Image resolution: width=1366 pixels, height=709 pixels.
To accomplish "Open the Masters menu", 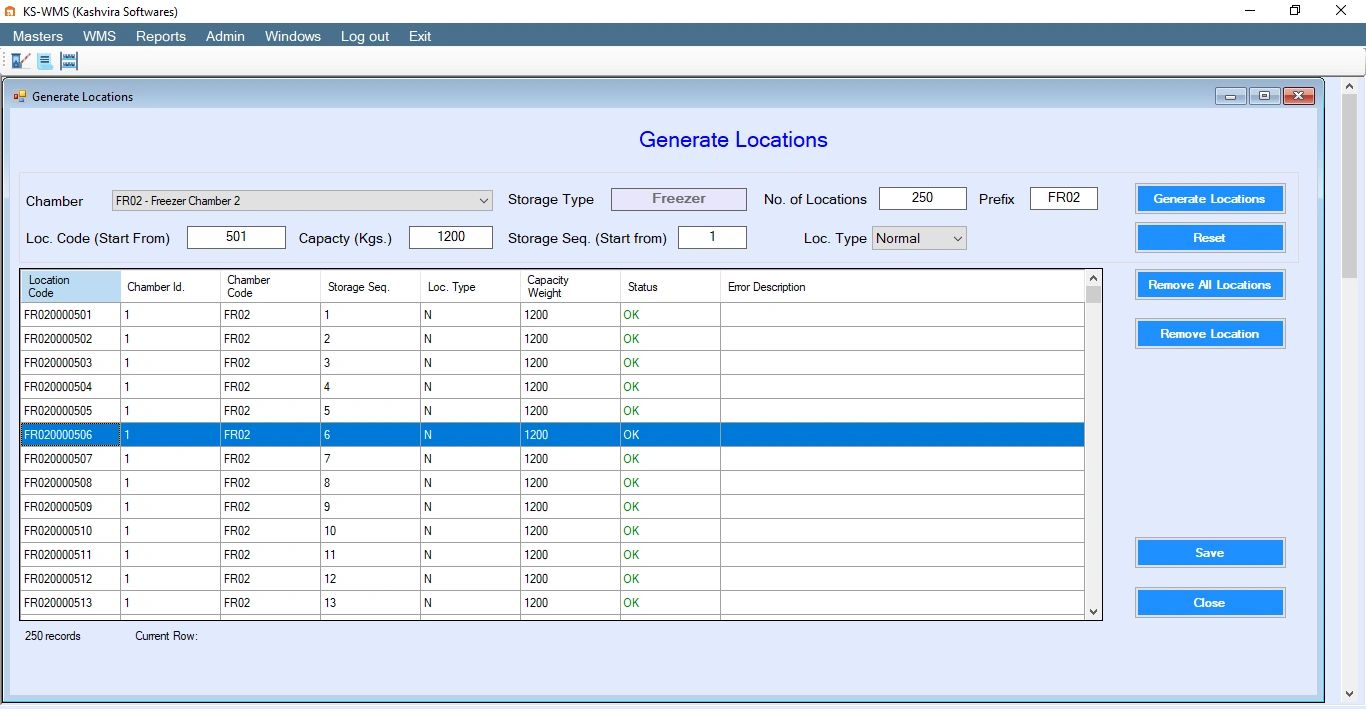I will click(37, 36).
